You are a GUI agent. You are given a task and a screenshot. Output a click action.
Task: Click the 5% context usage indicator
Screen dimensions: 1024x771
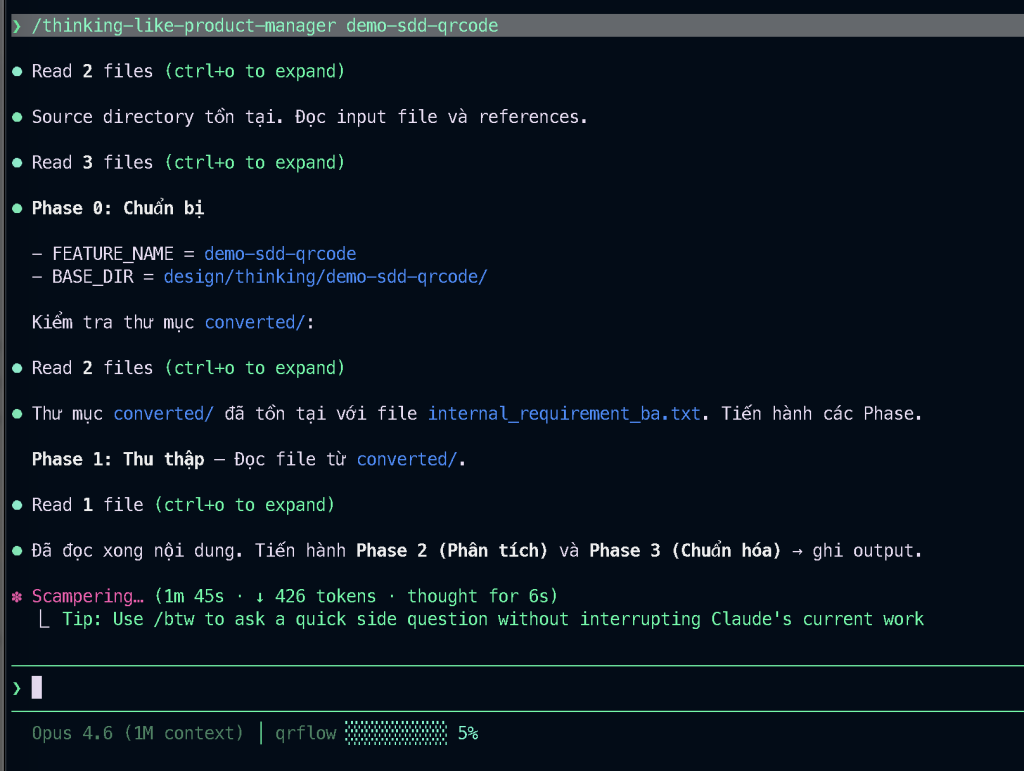[468, 733]
